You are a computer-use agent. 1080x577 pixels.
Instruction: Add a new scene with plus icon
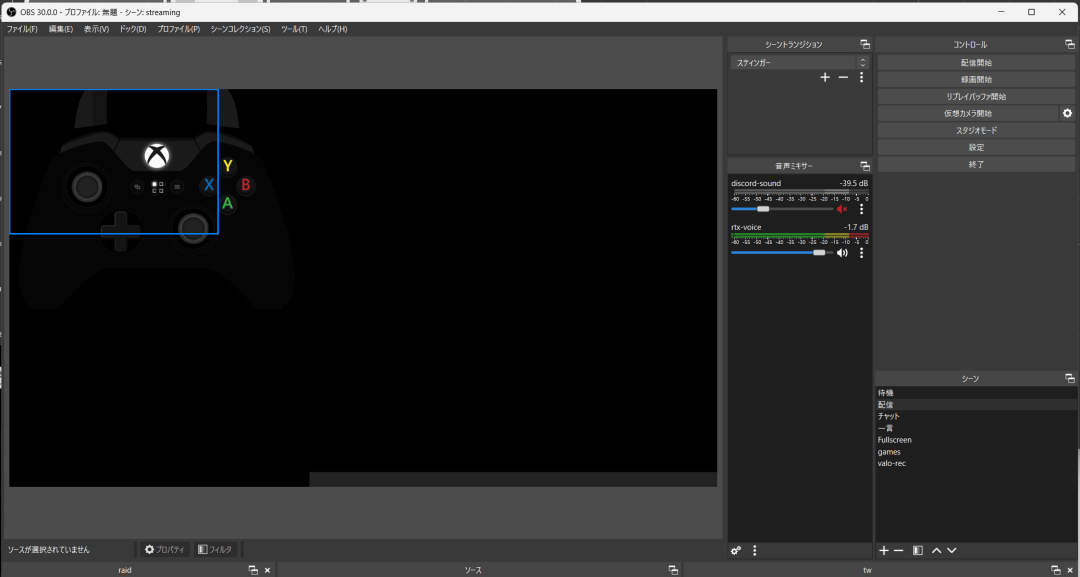coord(883,550)
